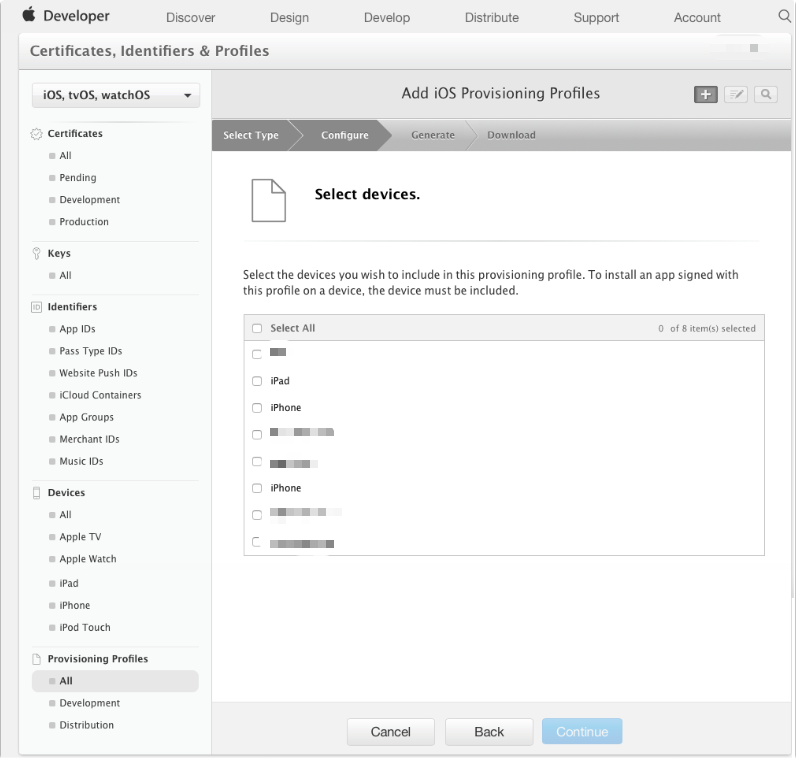Open iPhone devices in sidebar
796x760 pixels.
tap(75, 606)
